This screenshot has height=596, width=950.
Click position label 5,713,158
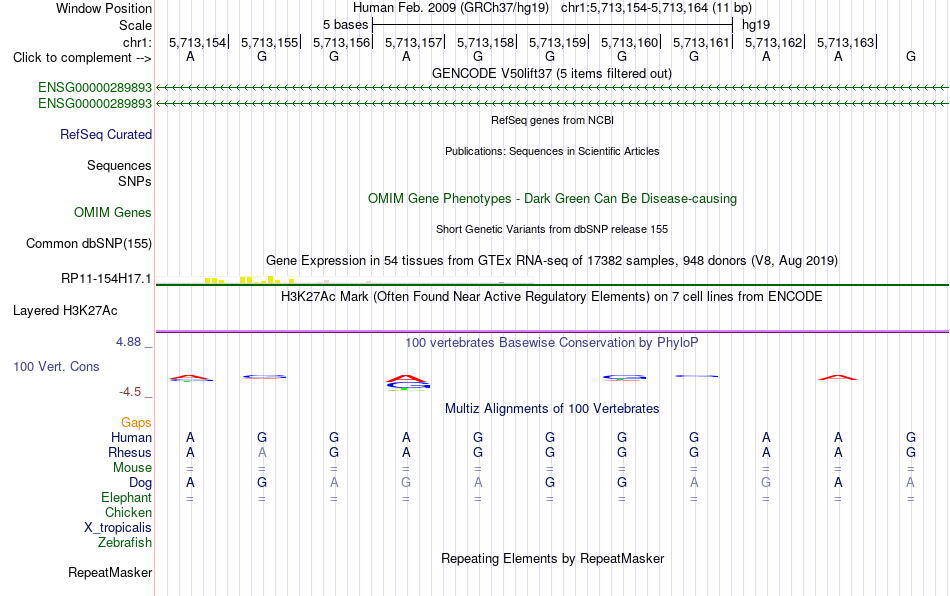(485, 42)
